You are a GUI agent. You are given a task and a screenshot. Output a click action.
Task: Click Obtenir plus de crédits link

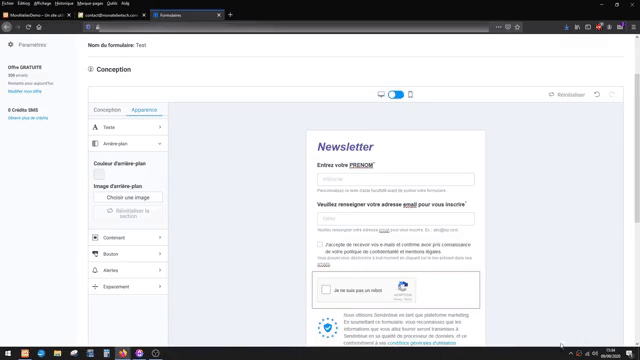pos(28,118)
